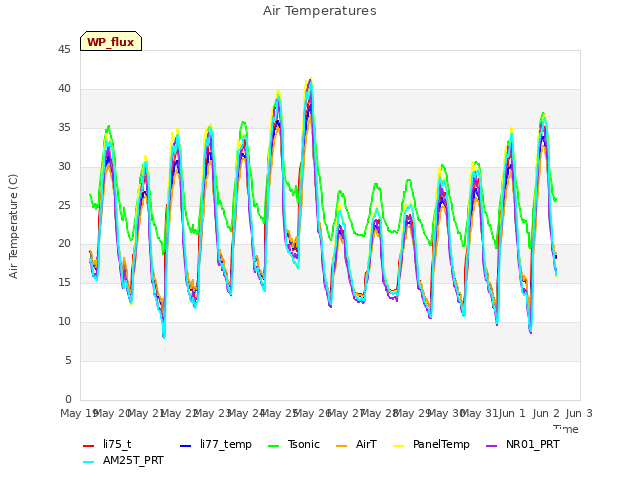This screenshot has height=480, width=640.
Task: Click the 30 y-axis tick label
Action: coord(64,167)
